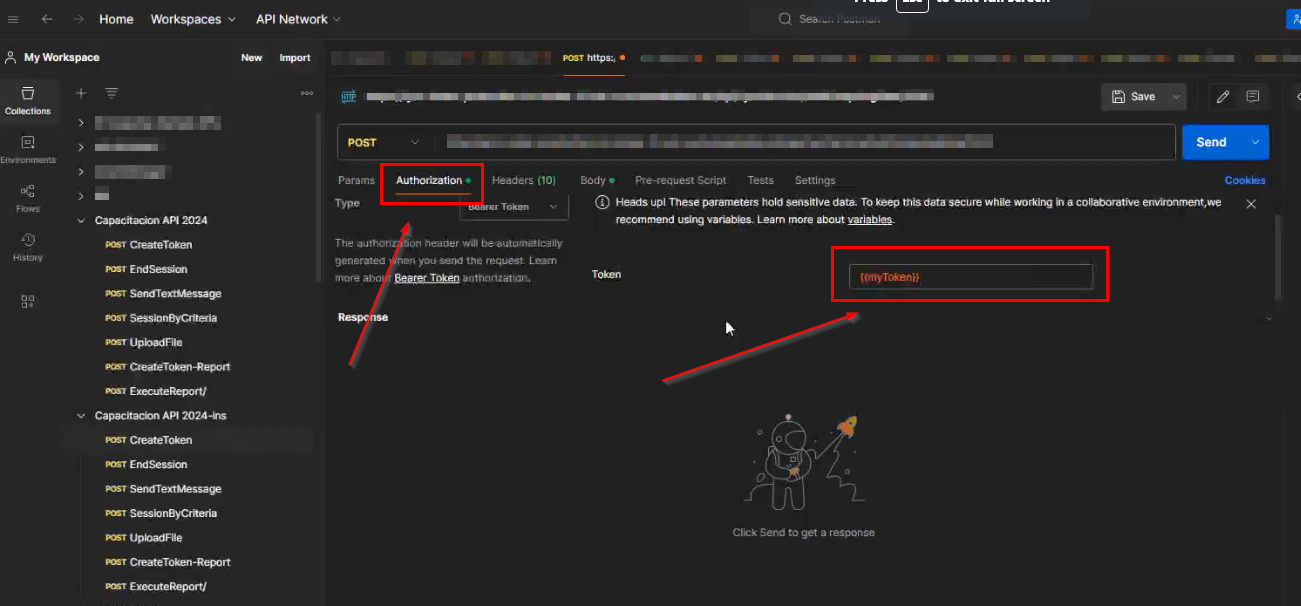This screenshot has height=606, width=1301.
Task: Open CreateToken-Report under Capacitacion API 2024-ins
Action: (x=180, y=562)
